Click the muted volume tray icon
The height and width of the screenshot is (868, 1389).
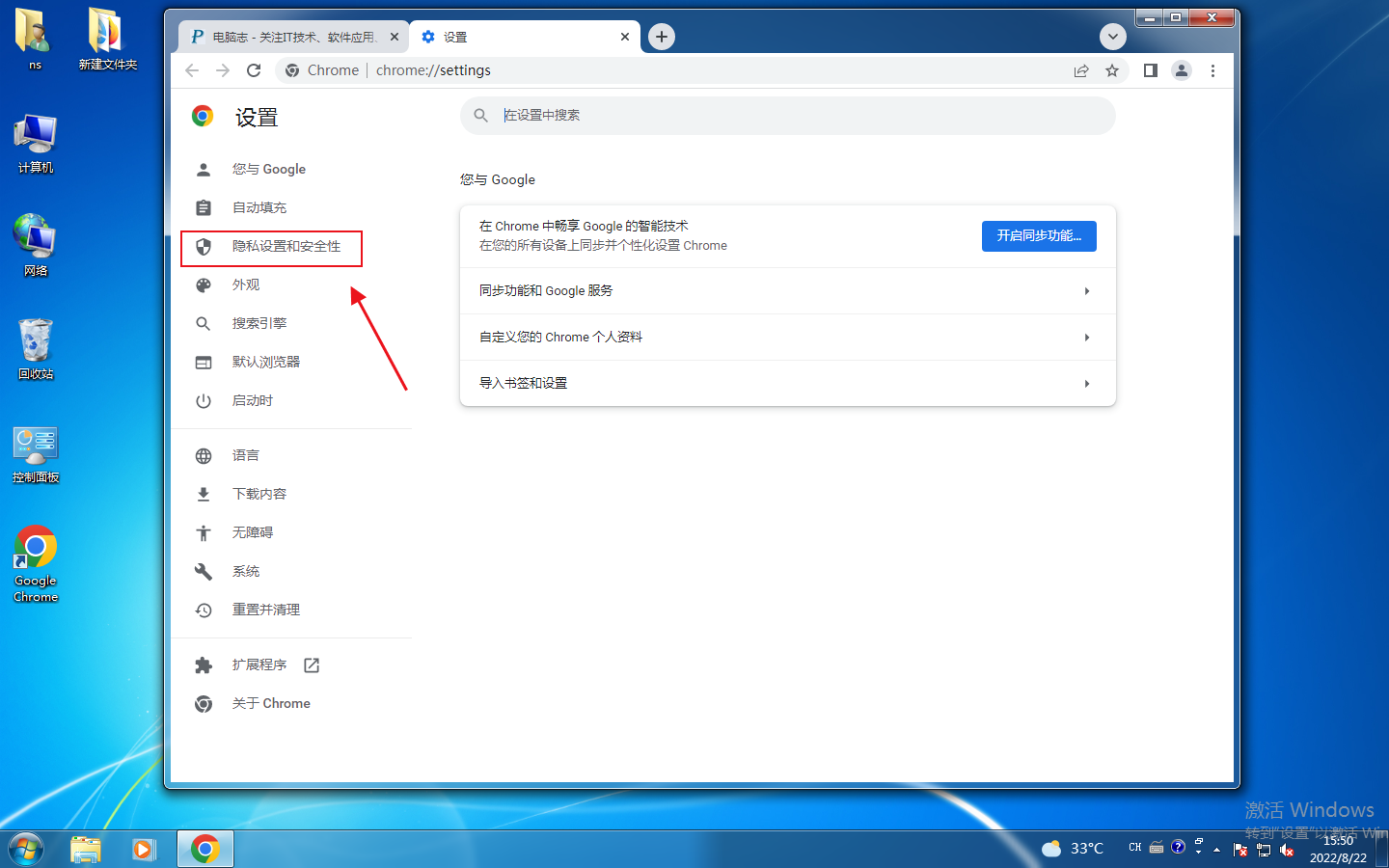(x=1287, y=850)
